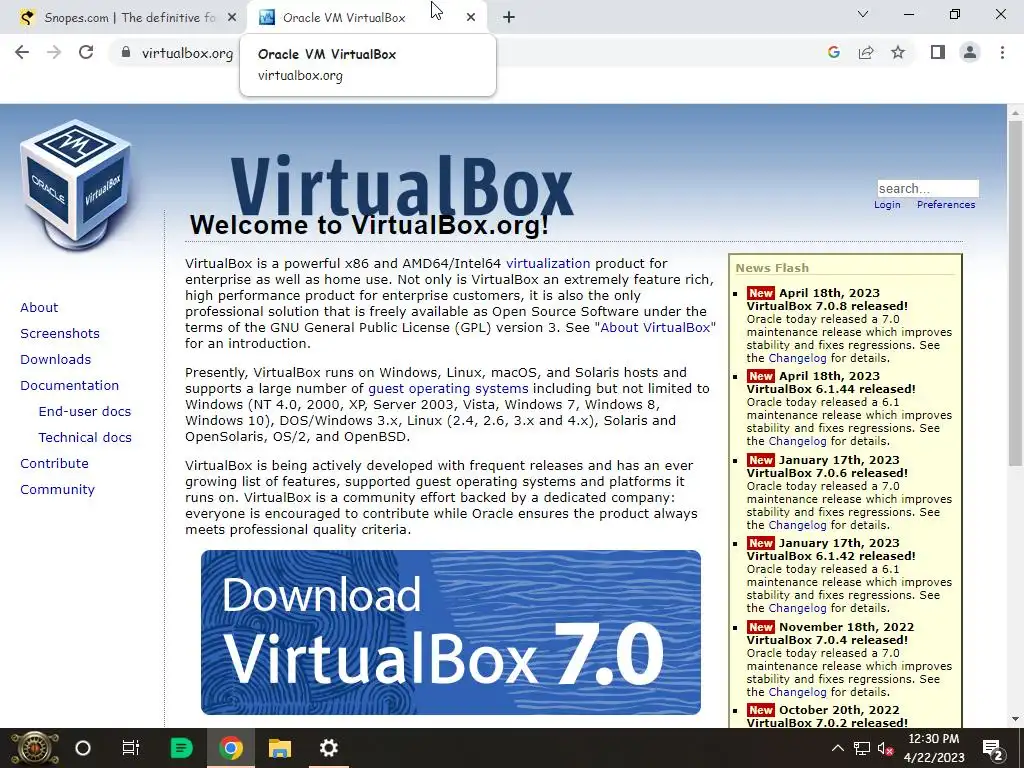Open Settings gear on taskbar
The width and height of the screenshot is (1024, 768).
[x=328, y=748]
